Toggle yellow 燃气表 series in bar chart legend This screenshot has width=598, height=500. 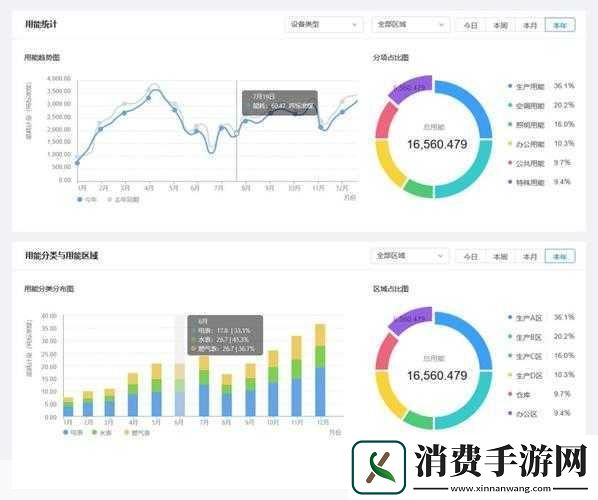click(x=137, y=432)
